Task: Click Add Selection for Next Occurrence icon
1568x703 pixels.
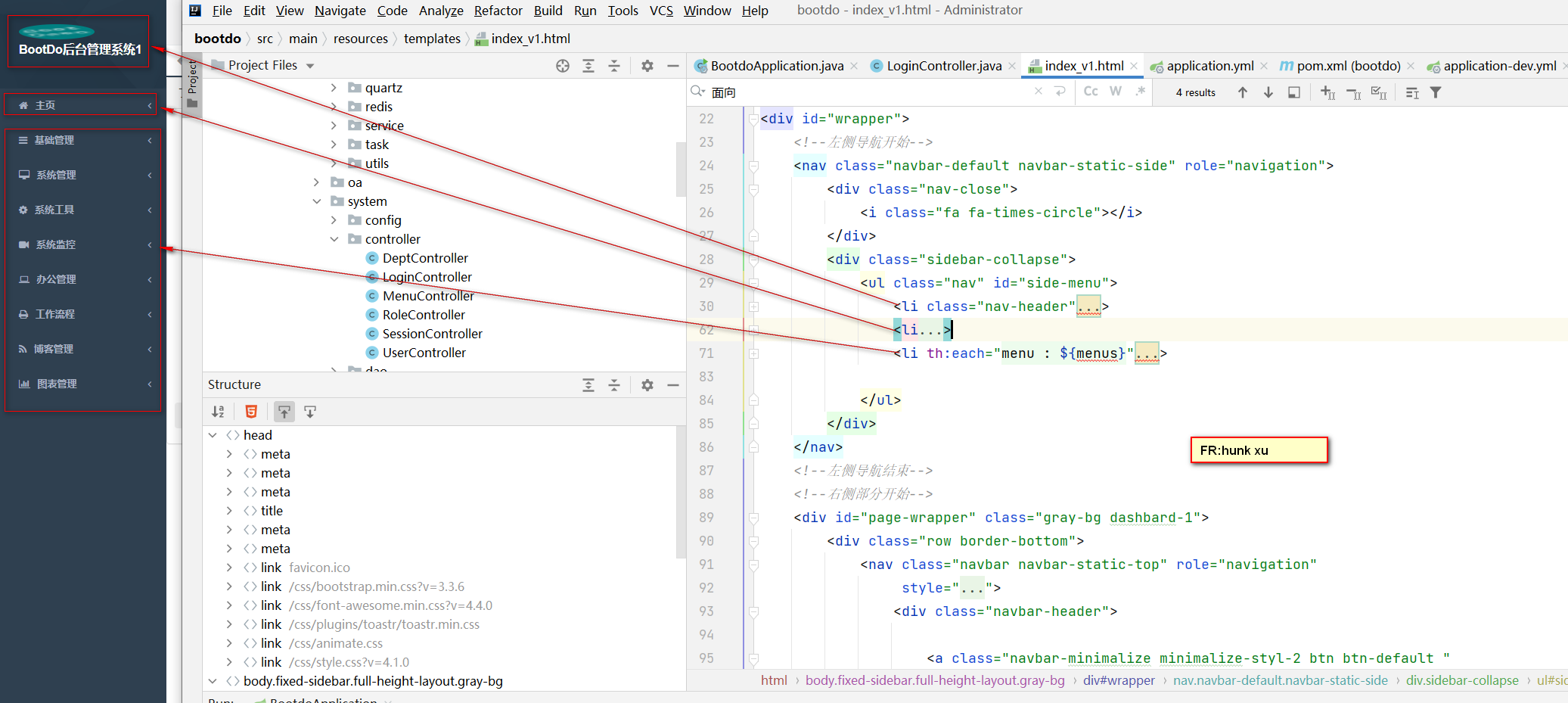Action: (x=1328, y=92)
